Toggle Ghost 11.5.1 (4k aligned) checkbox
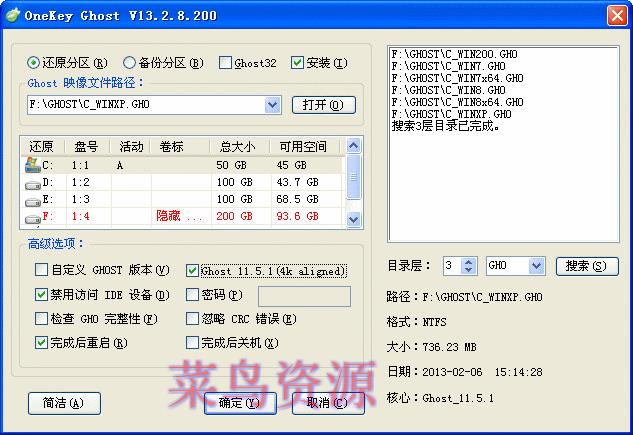The image size is (633, 435). pos(192,270)
